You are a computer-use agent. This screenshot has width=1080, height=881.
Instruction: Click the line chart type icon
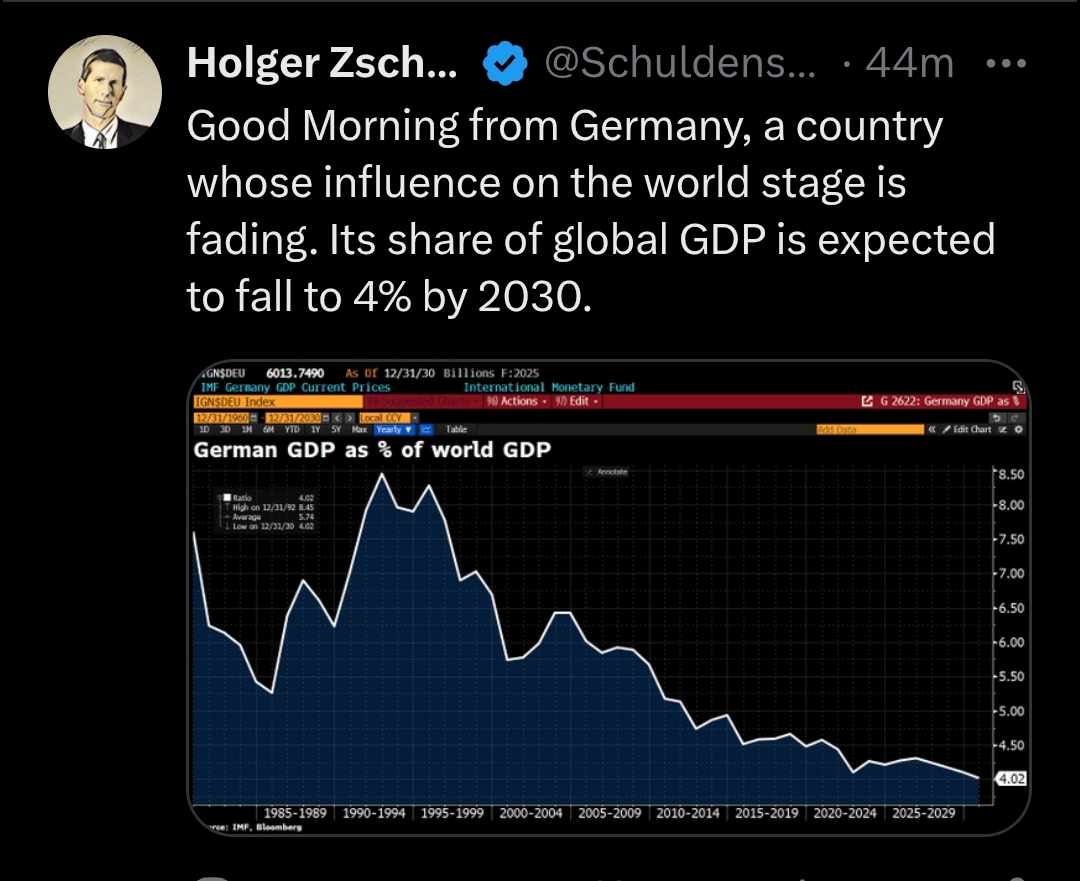pyautogui.click(x=426, y=429)
